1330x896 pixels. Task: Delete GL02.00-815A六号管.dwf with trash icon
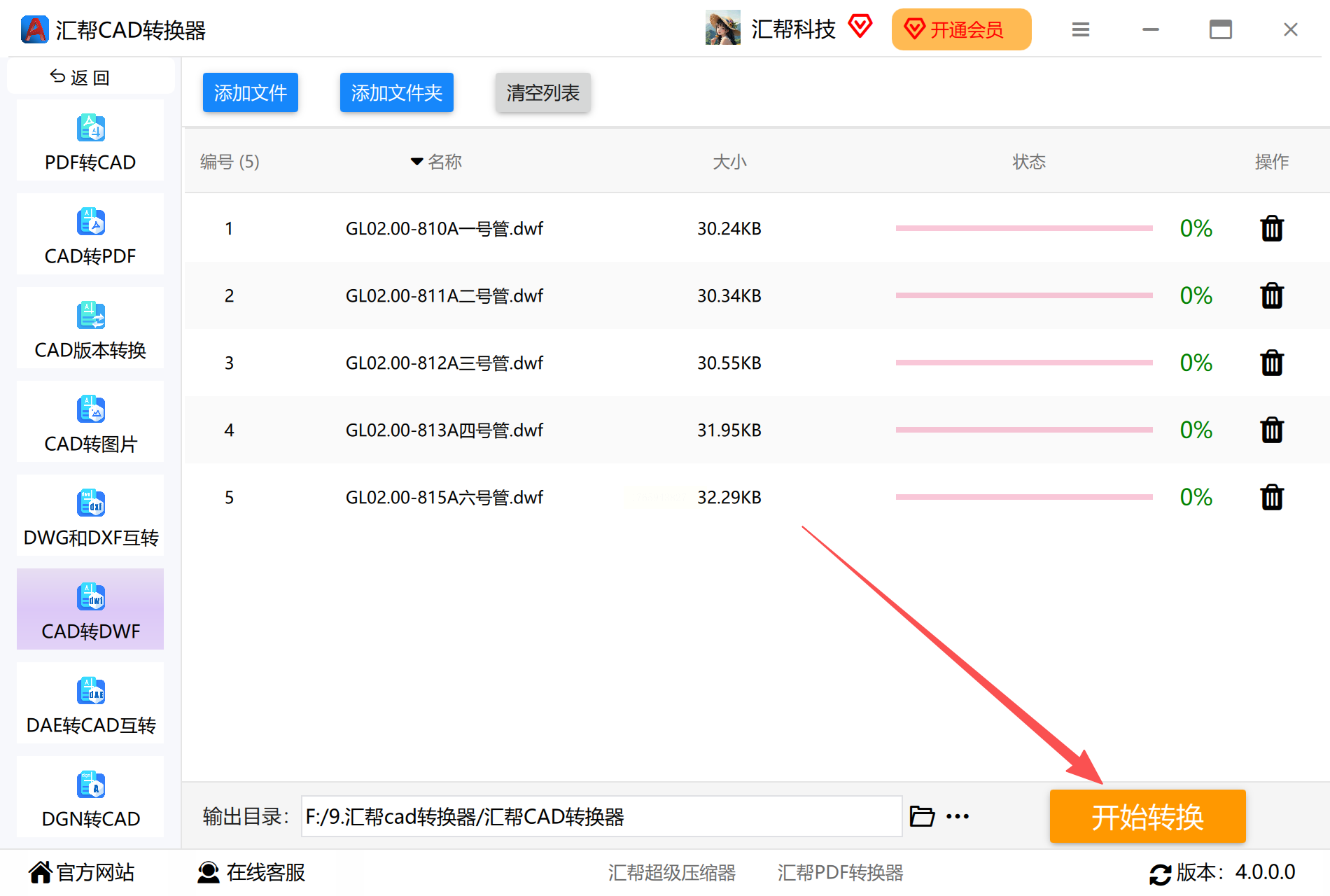point(1272,497)
